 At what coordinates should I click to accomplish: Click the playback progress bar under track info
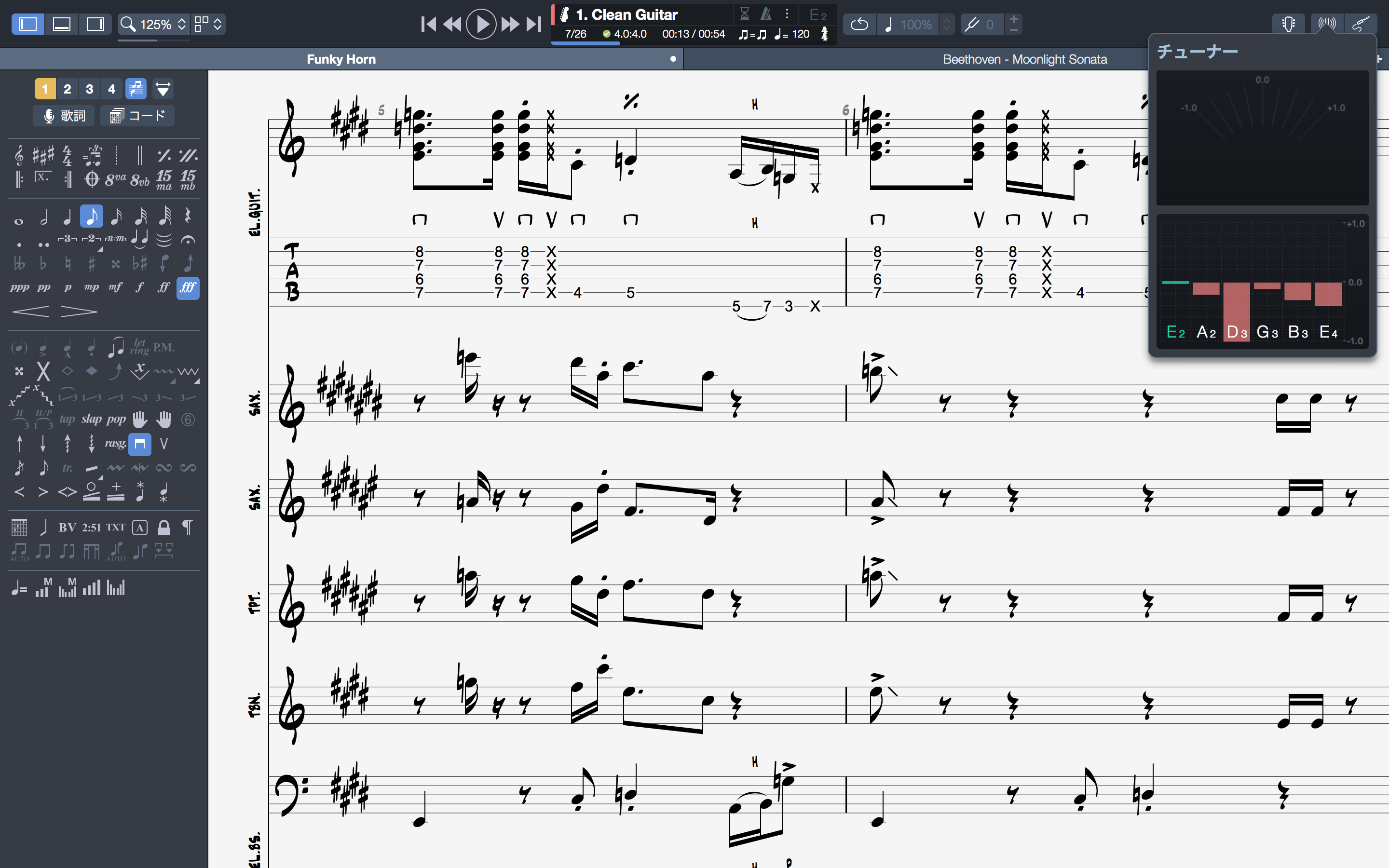point(693,43)
